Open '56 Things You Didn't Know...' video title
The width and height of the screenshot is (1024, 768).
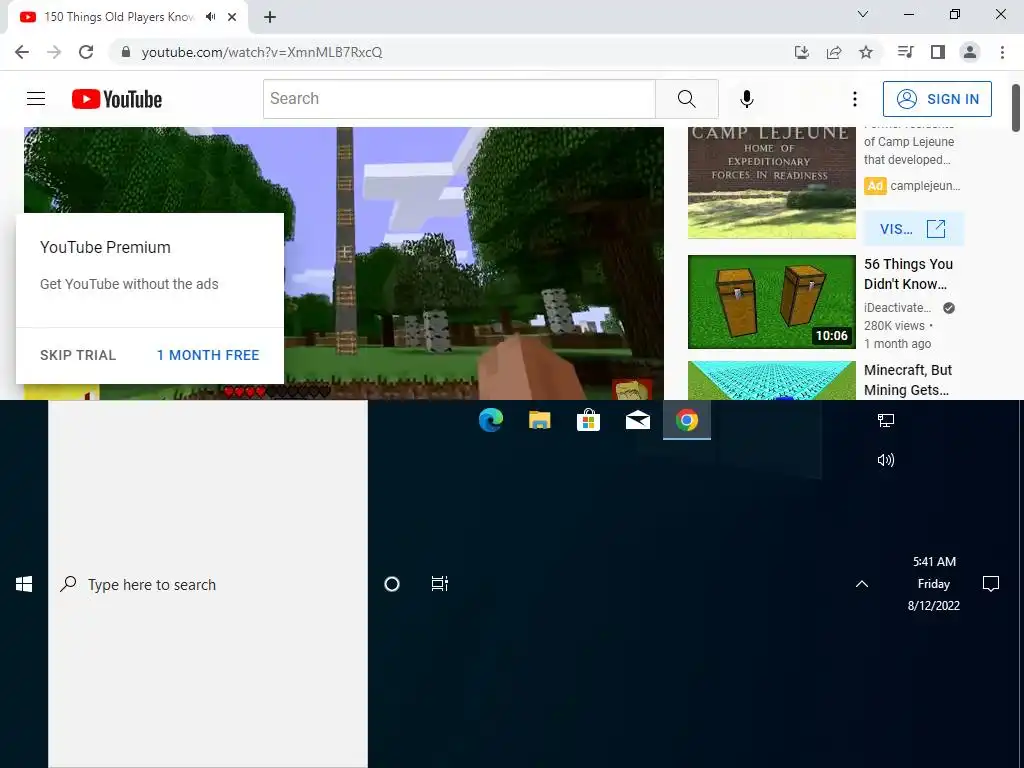tap(908, 274)
